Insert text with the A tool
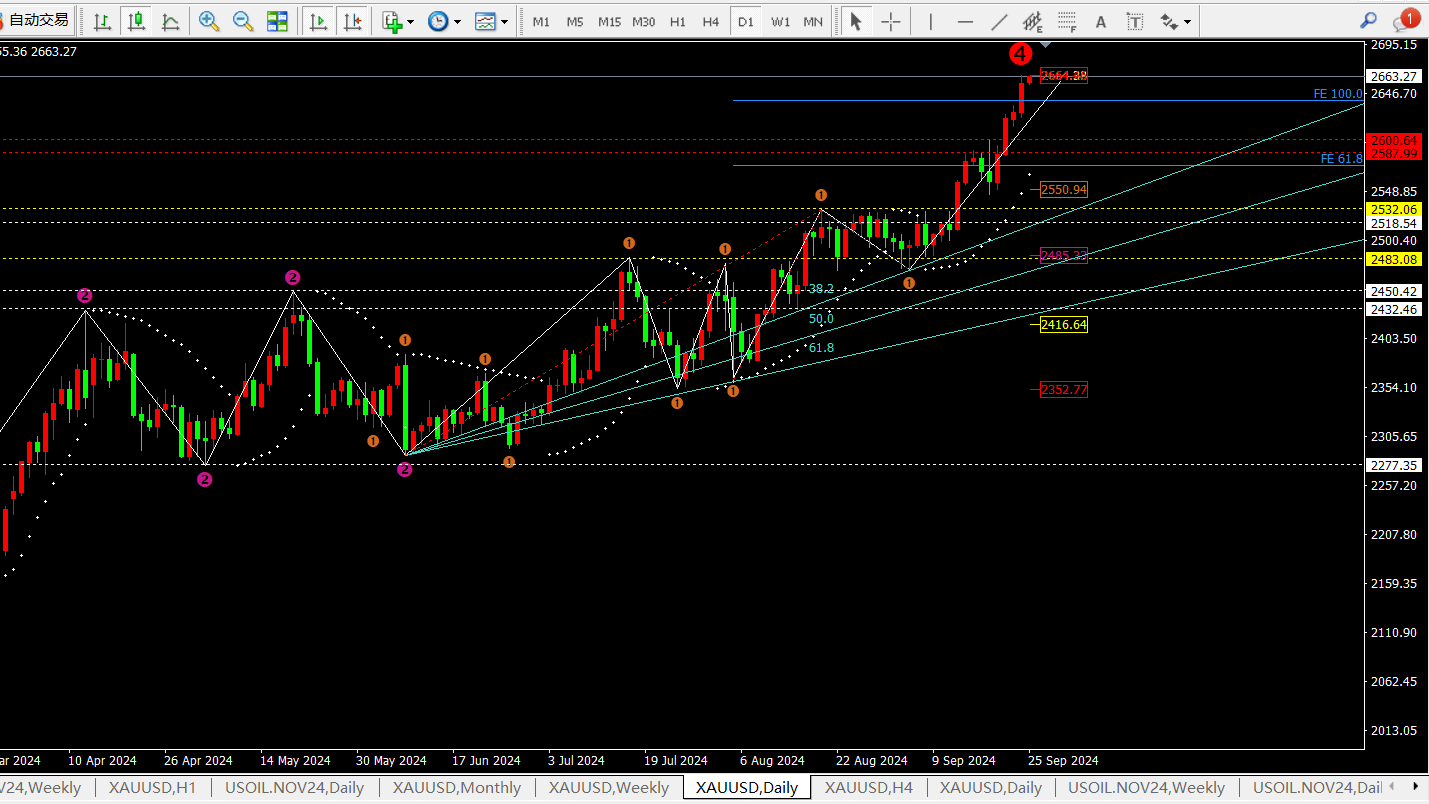The image size is (1429, 804). click(1101, 20)
